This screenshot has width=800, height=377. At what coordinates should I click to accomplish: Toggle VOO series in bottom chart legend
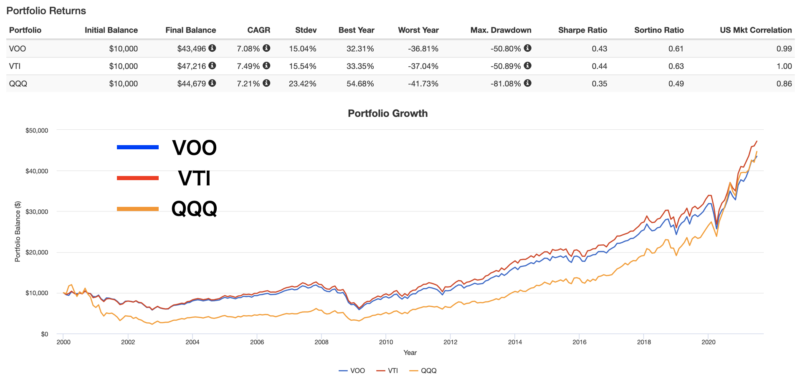pos(352,371)
